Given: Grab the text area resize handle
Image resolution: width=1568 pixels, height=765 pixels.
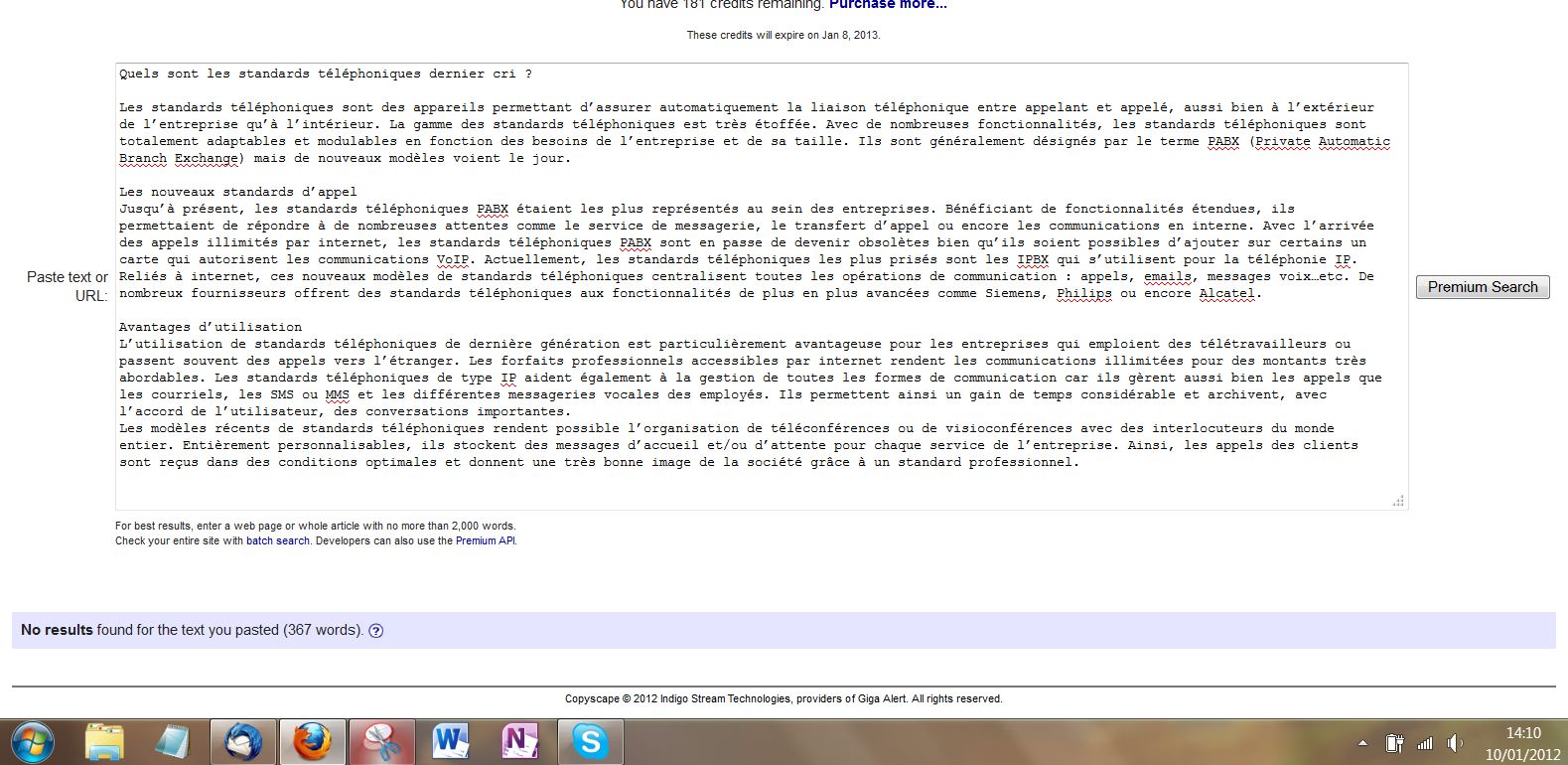Looking at the screenshot, I should tap(1398, 501).
